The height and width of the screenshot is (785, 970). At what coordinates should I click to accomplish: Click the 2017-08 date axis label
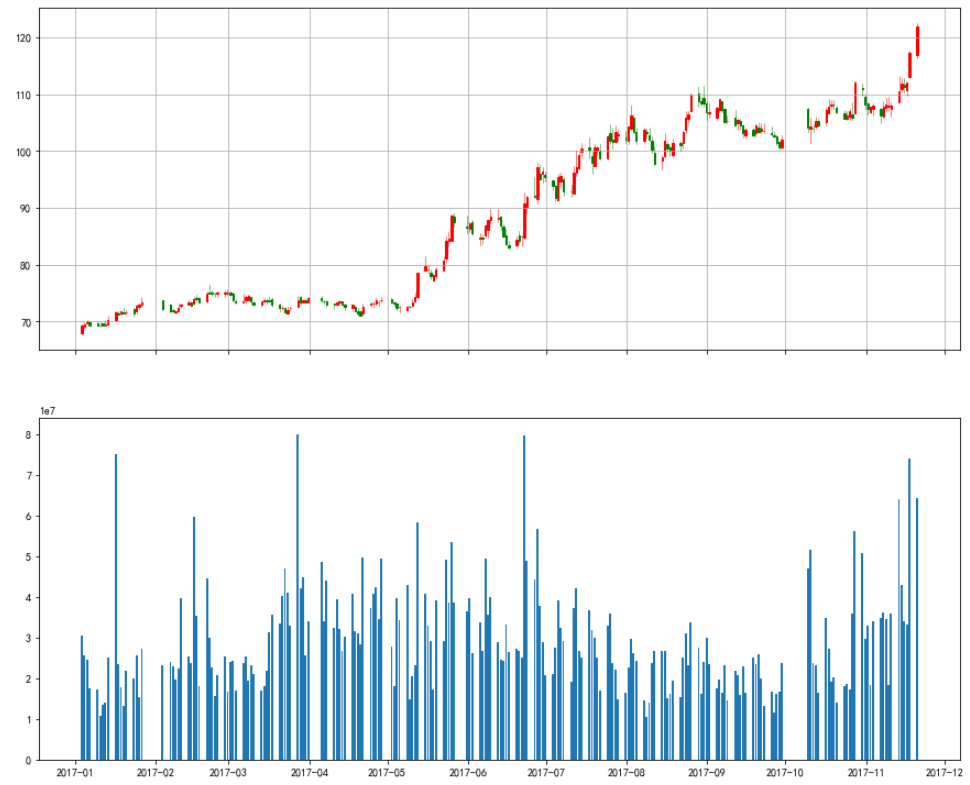coord(627,773)
